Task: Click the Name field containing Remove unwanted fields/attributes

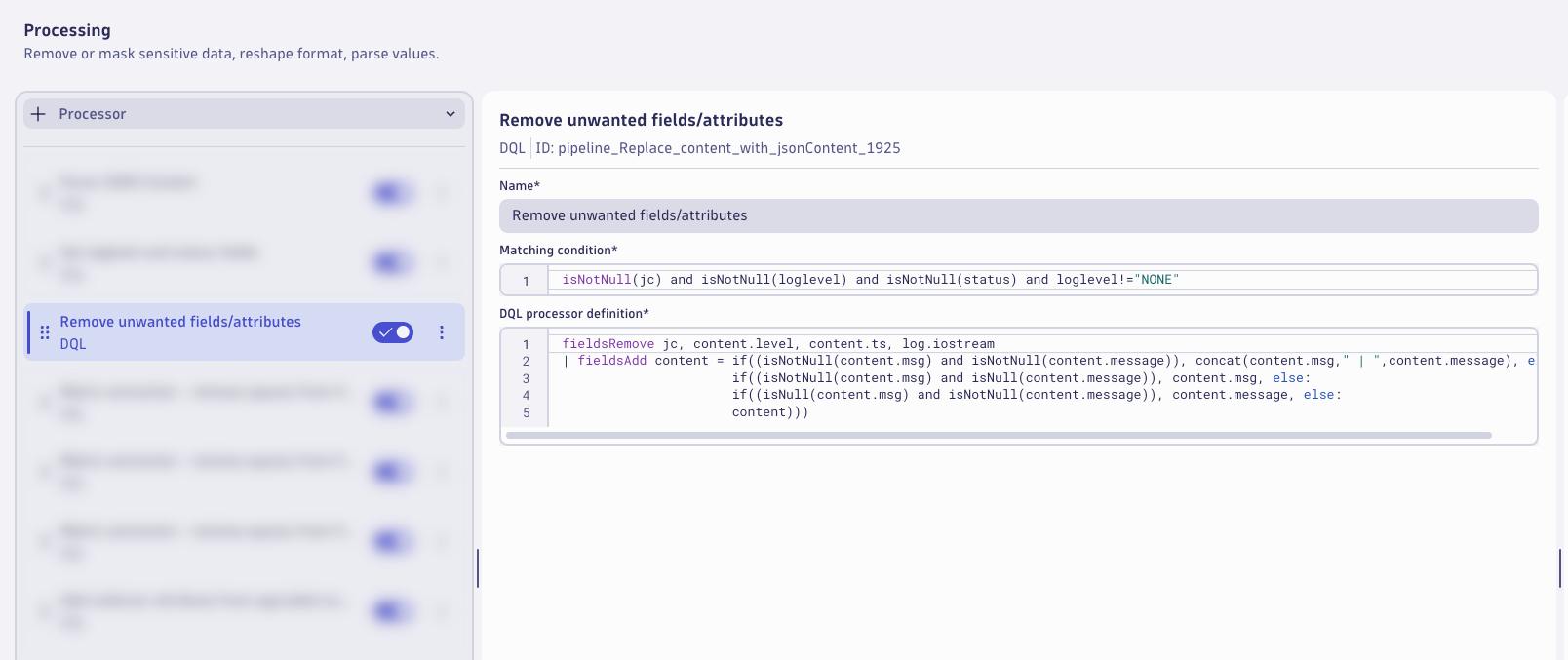Action: coord(1019,215)
